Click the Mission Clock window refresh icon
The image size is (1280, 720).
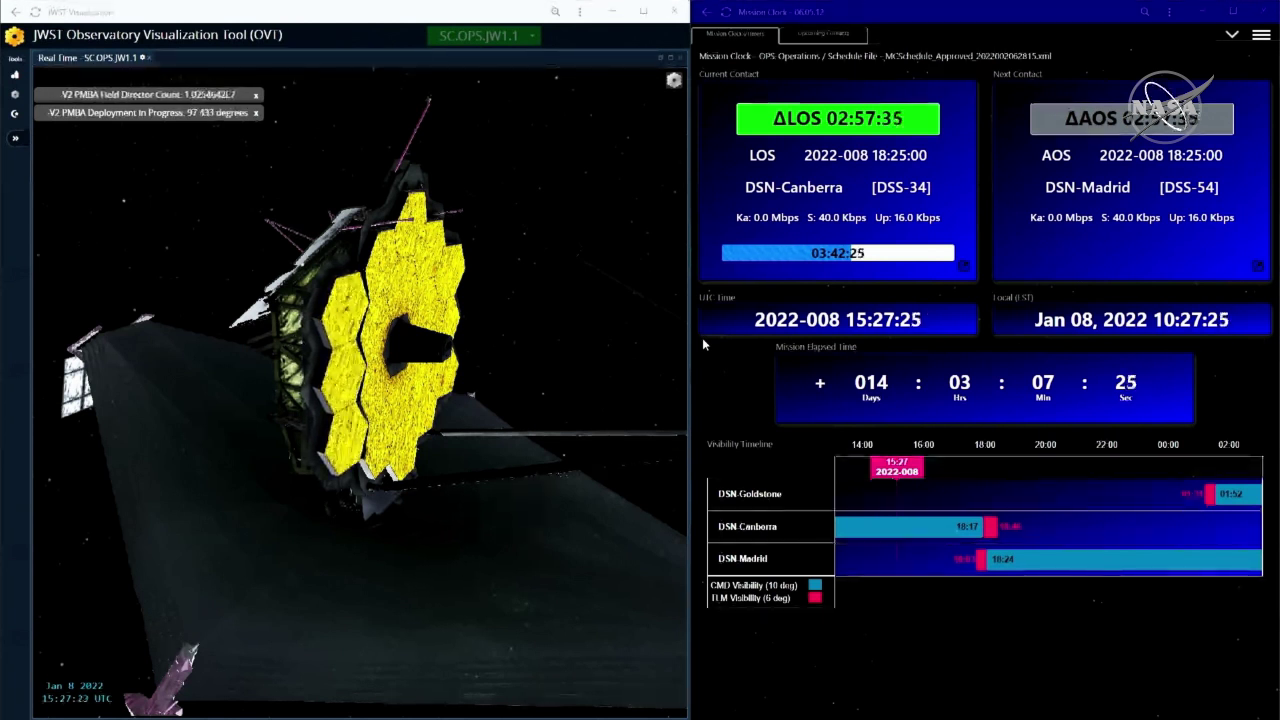pos(726,12)
